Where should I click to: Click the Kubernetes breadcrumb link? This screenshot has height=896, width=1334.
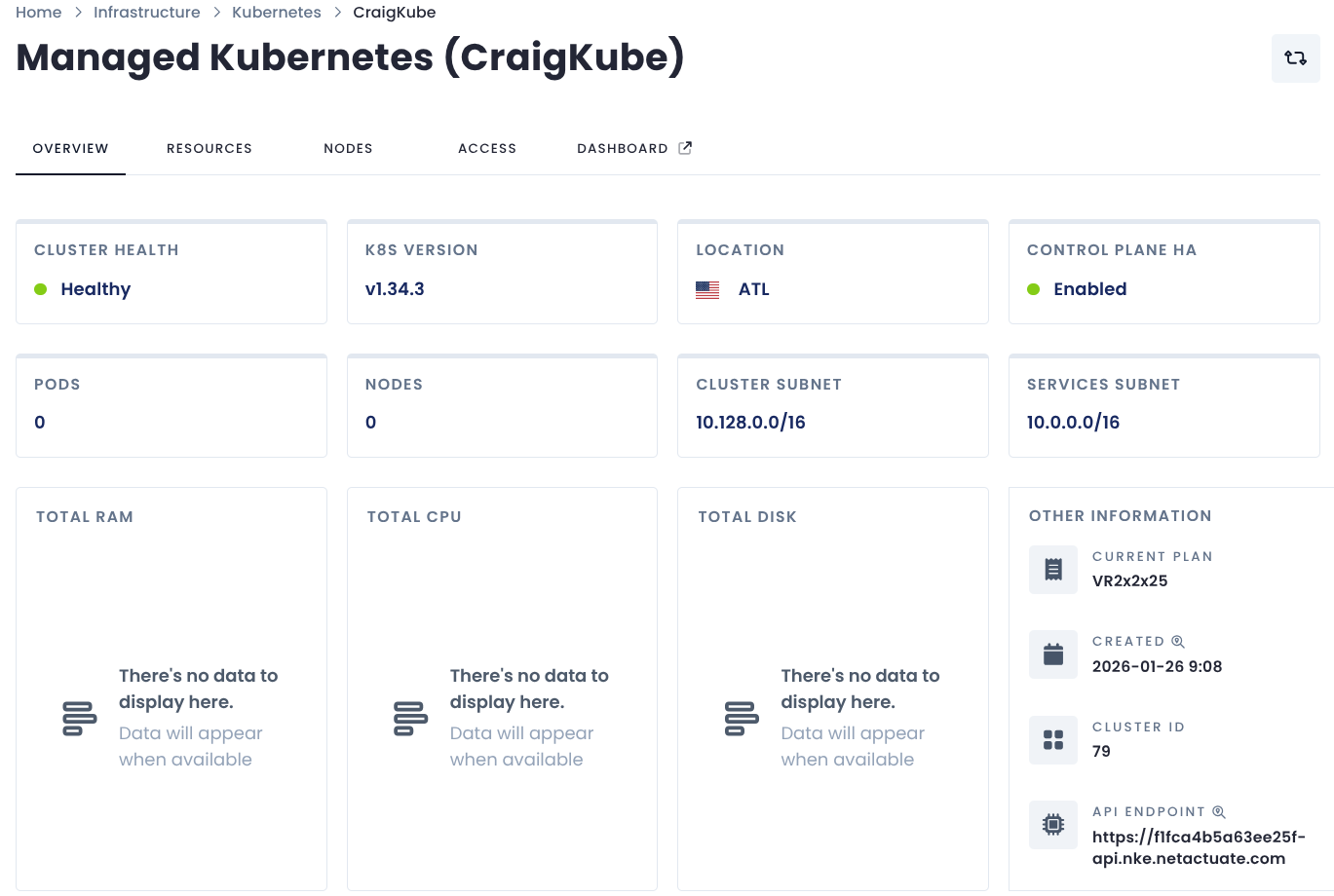point(276,12)
